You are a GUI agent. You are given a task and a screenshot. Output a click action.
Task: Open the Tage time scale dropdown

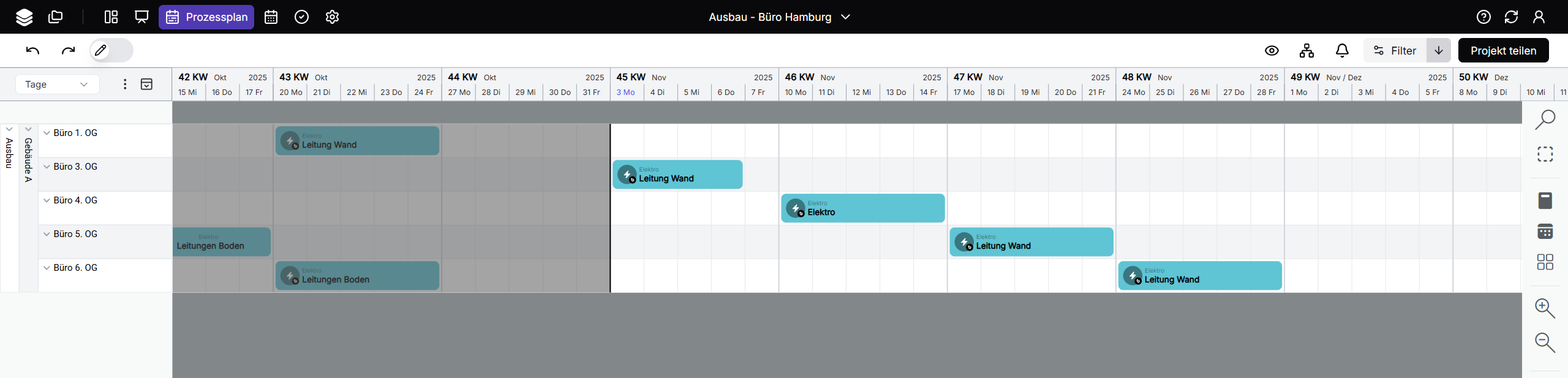[57, 85]
